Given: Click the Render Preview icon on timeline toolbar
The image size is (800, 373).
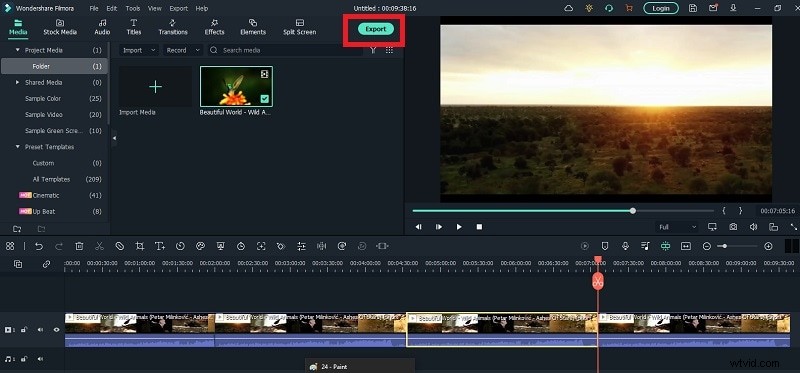Looking at the screenshot, I should 585,246.
